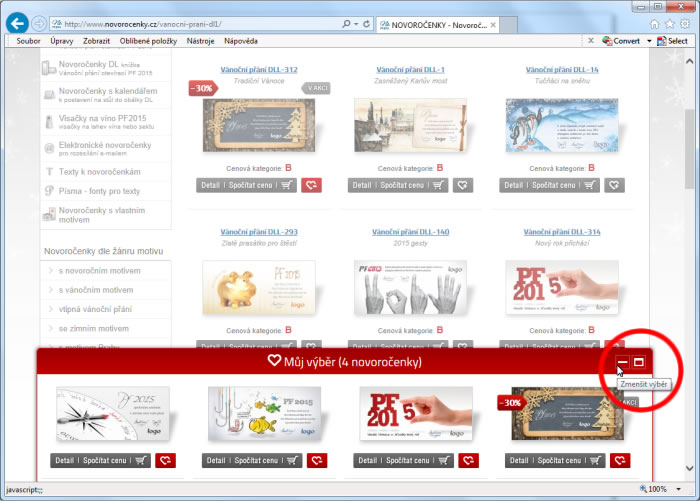This screenshot has height=501, width=700.
Task: Open Visačky na víno PF2015 sidebar item
Action: tap(106, 121)
